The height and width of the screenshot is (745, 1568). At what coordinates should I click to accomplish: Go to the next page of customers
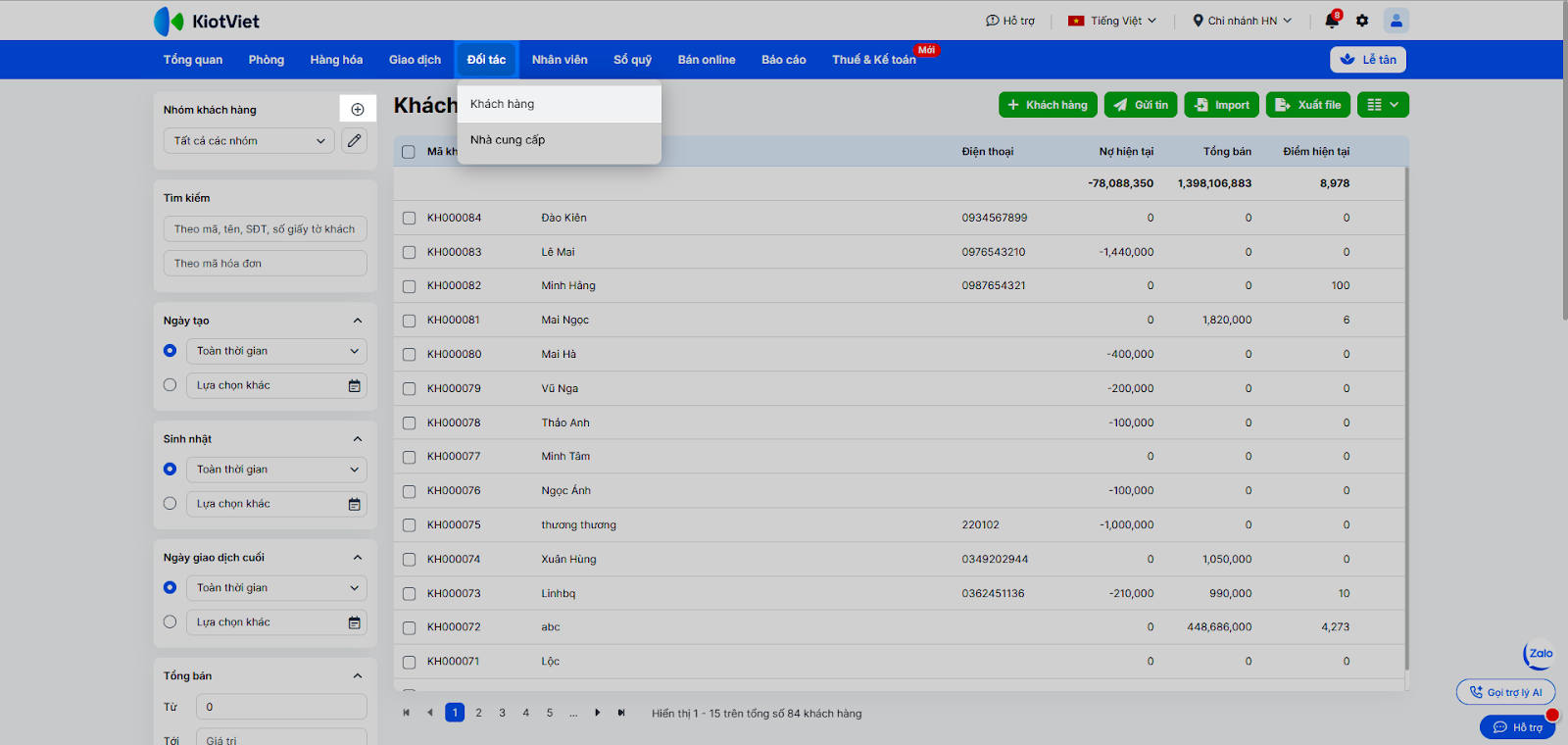click(x=598, y=713)
